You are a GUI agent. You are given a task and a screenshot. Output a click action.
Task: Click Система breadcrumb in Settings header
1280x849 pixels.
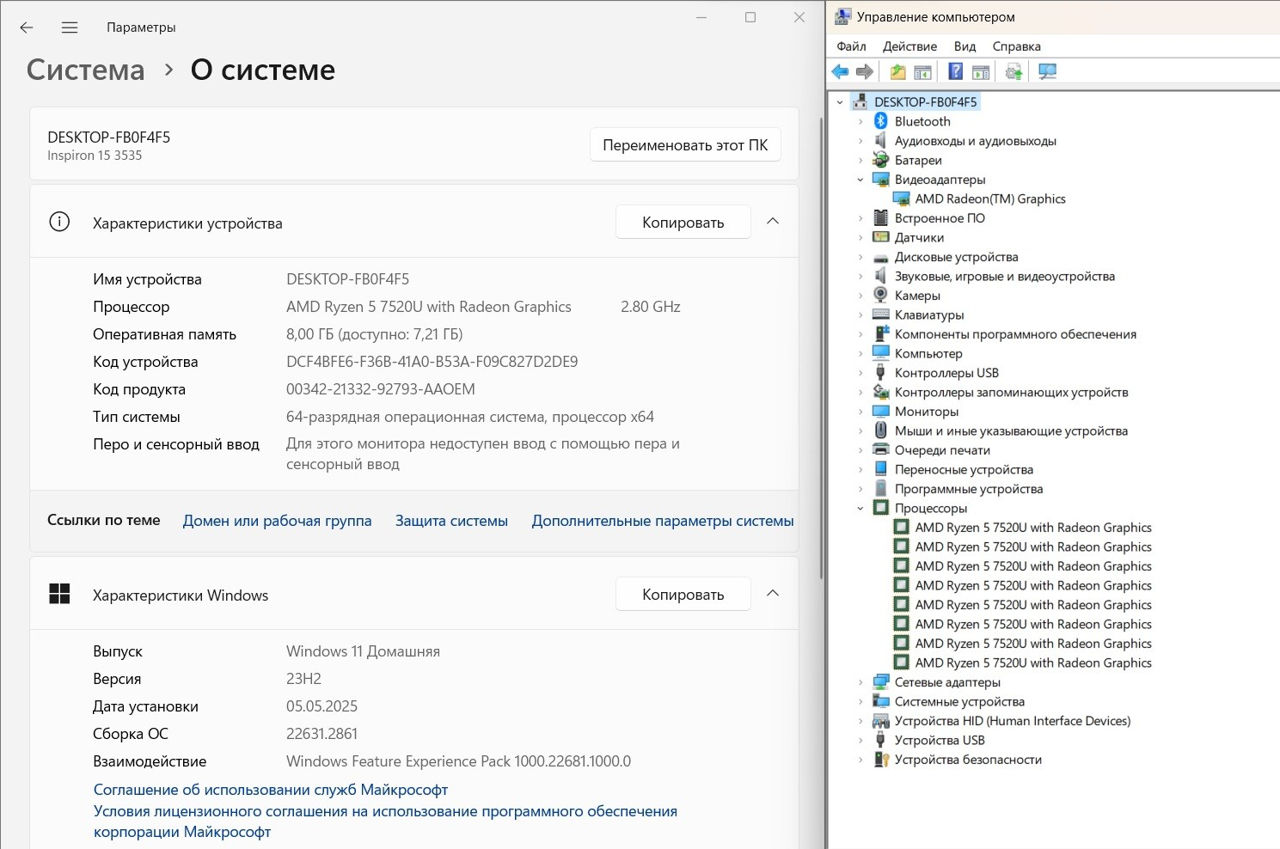(85, 70)
